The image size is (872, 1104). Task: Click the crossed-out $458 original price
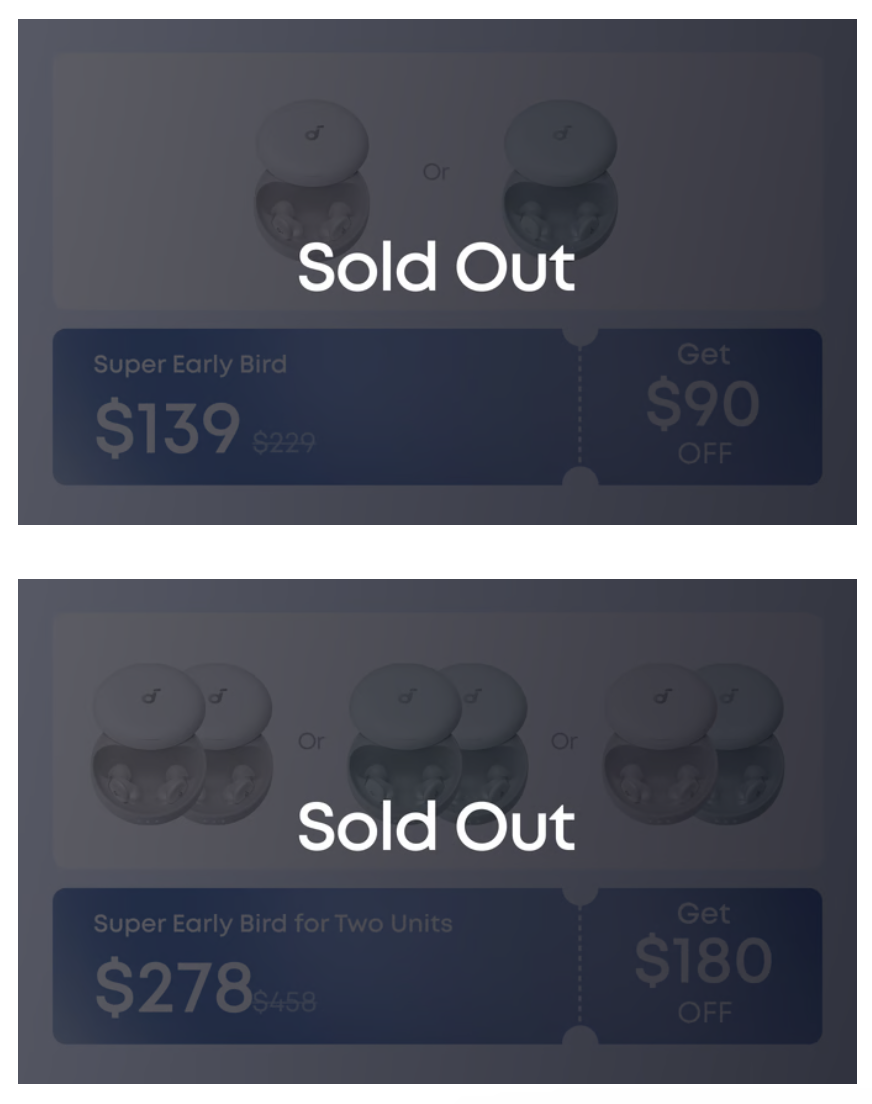tap(285, 1000)
